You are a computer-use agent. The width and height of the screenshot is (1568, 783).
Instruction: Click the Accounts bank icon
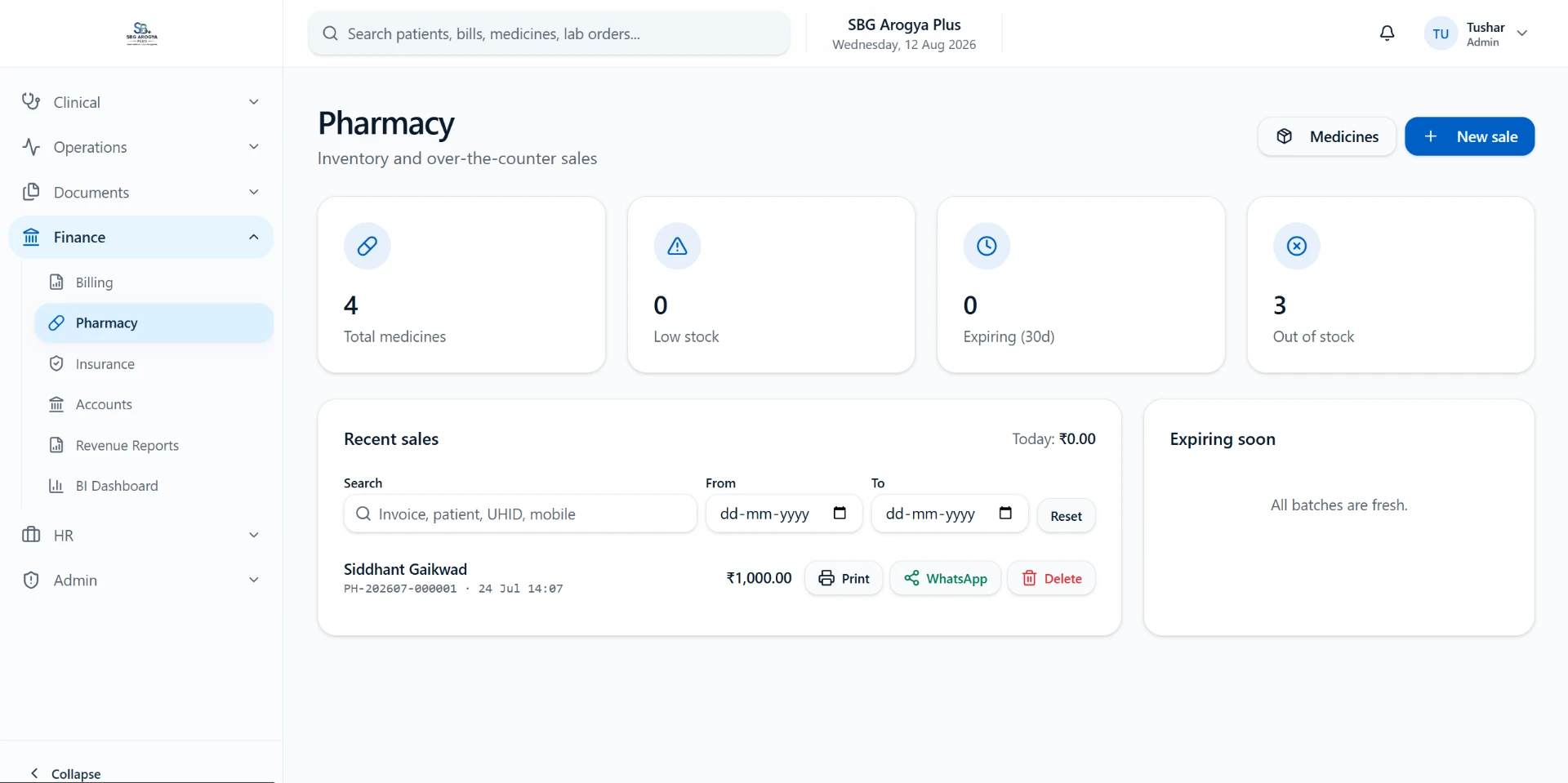coord(56,404)
